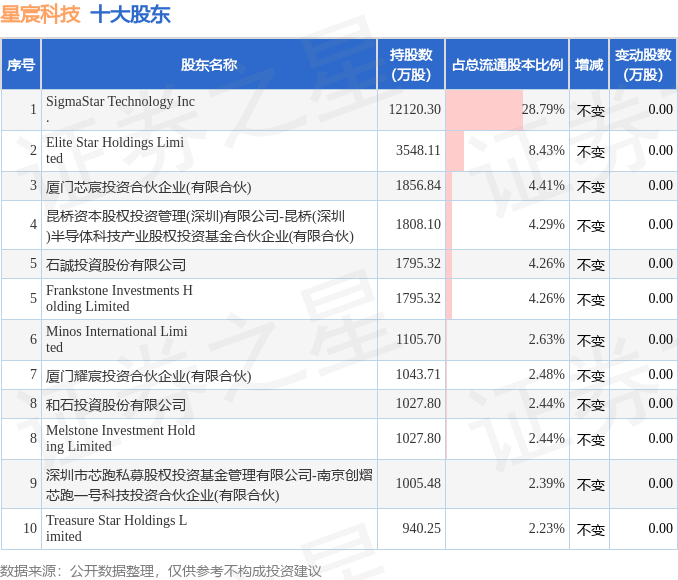Click the SigmaStar row pink proportion bar
This screenshot has height=580, width=678.
484,110
